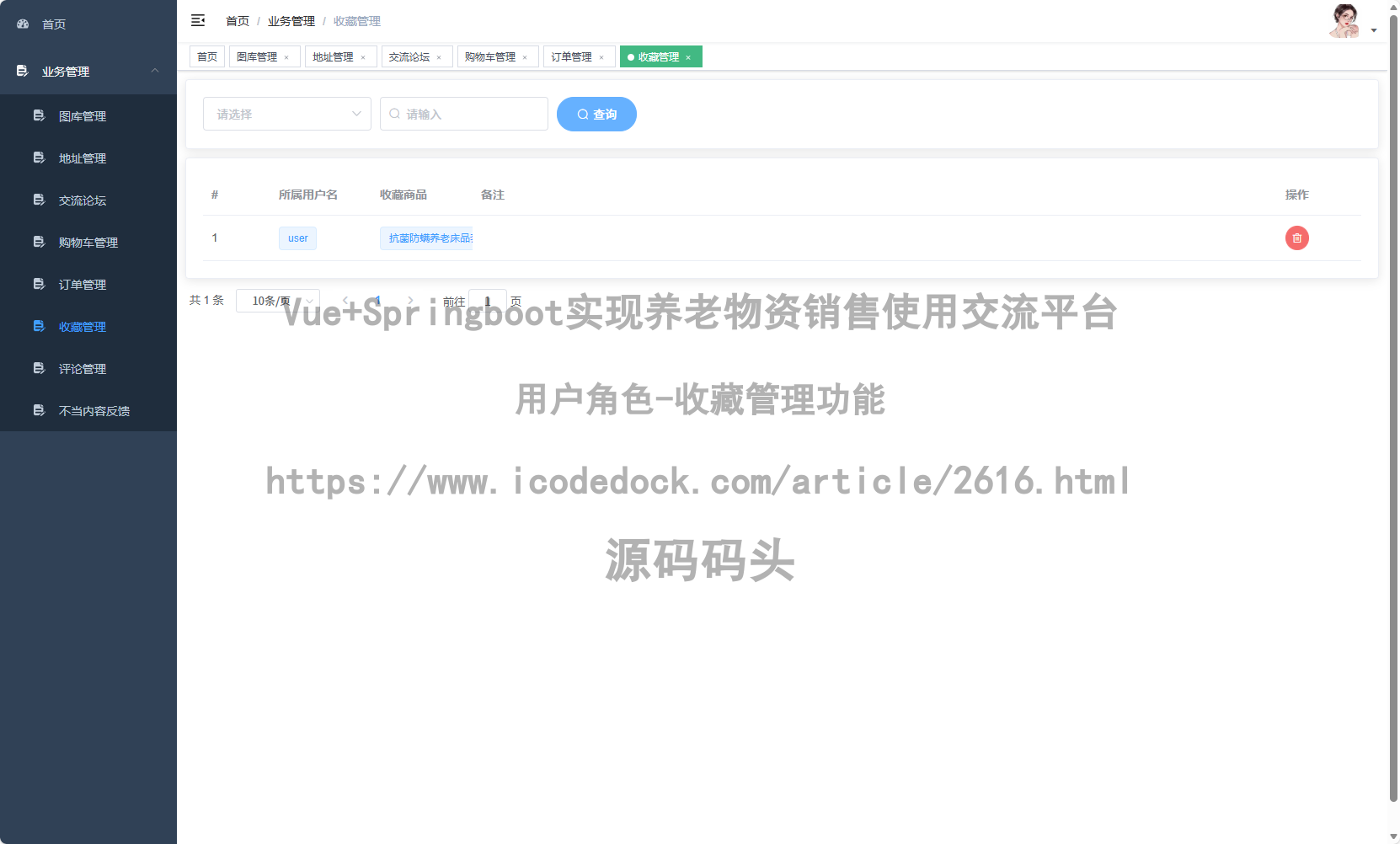The image size is (1400, 844).
Task: Close the 交流论坛 tab
Action: (x=439, y=56)
